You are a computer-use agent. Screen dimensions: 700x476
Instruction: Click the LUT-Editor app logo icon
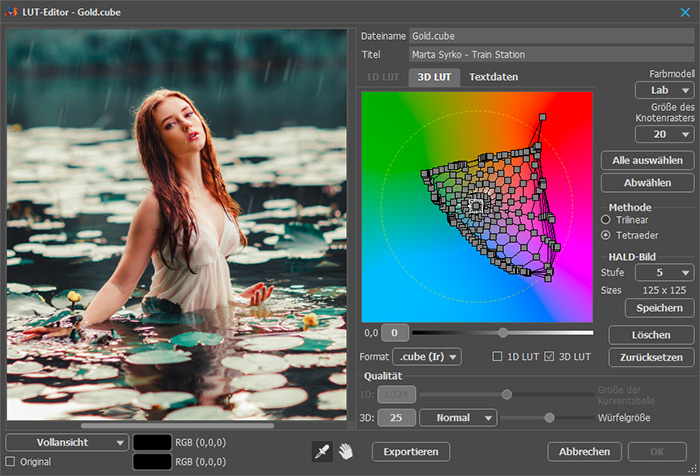click(x=11, y=12)
